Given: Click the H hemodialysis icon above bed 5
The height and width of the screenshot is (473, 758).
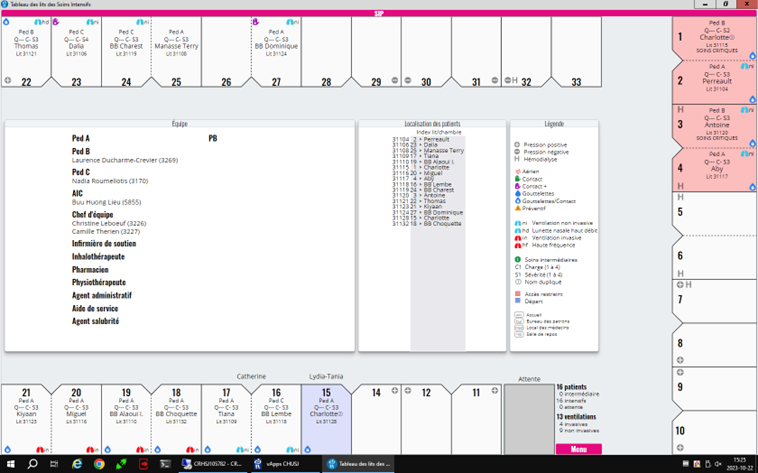Looking at the screenshot, I should (681, 197).
